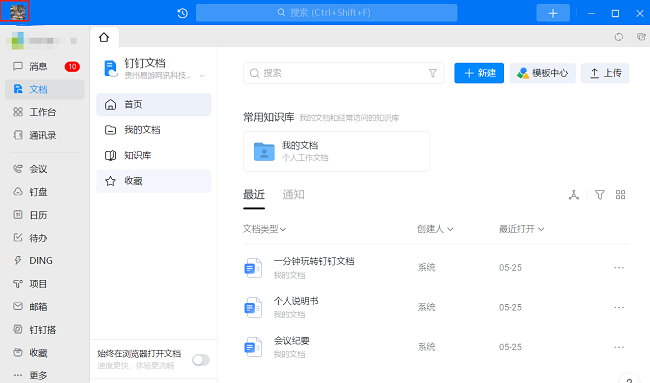
Task: Click the filter icon inside docs search box
Action: point(432,73)
